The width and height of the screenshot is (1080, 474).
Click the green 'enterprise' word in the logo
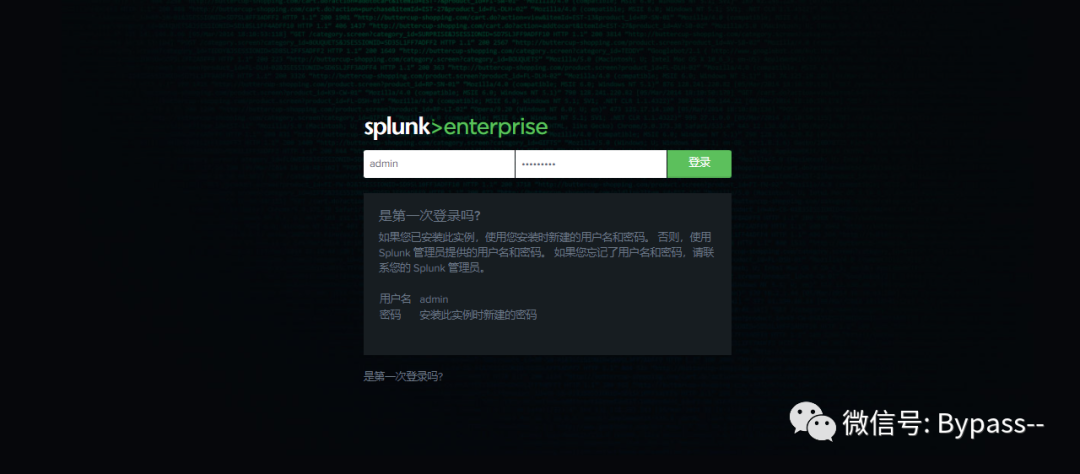click(497, 128)
